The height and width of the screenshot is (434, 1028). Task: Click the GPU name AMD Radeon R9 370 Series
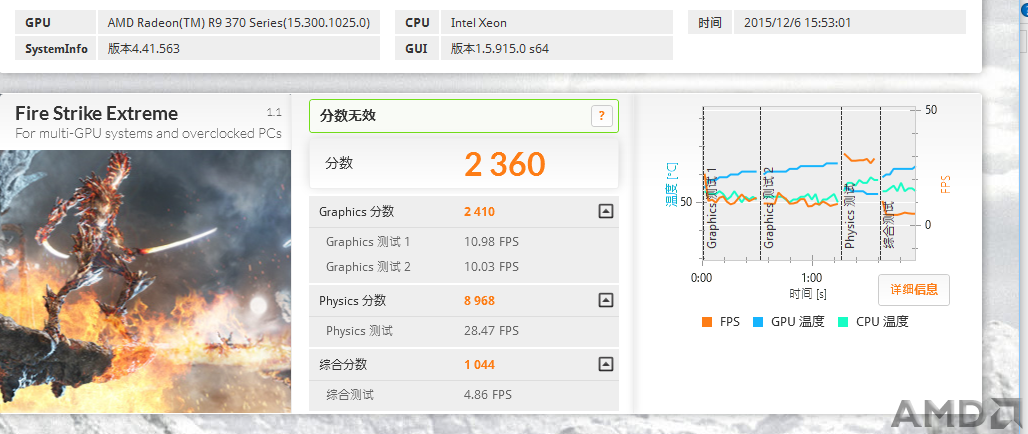239,23
